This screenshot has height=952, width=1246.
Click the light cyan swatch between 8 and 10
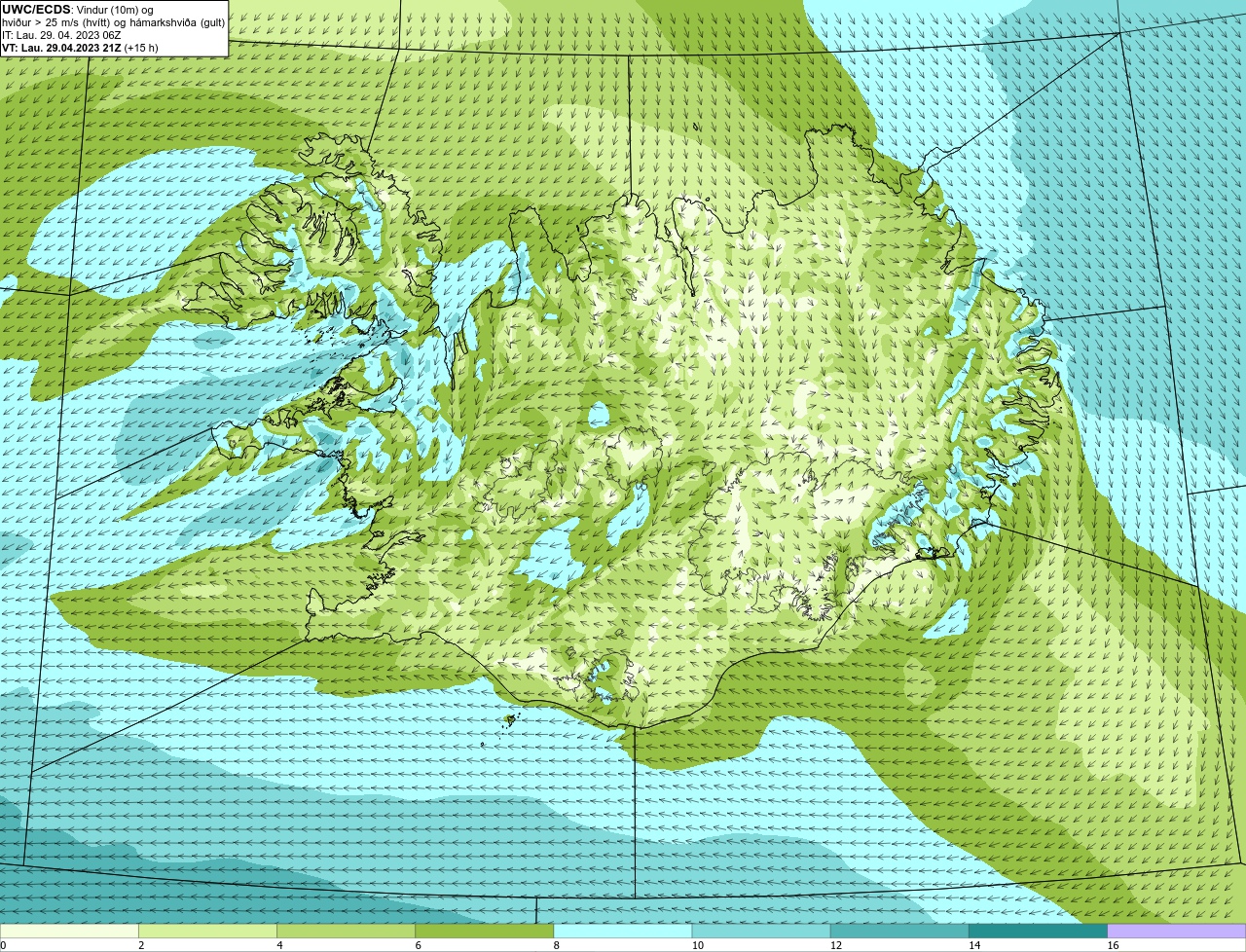pos(623,931)
